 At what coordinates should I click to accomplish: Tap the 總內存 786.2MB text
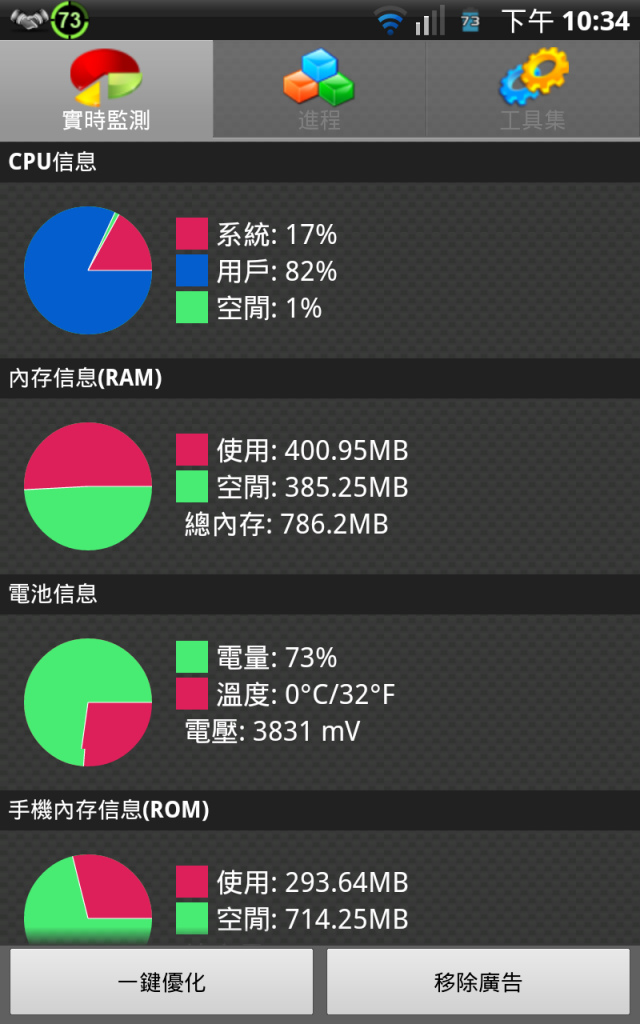[x=286, y=524]
